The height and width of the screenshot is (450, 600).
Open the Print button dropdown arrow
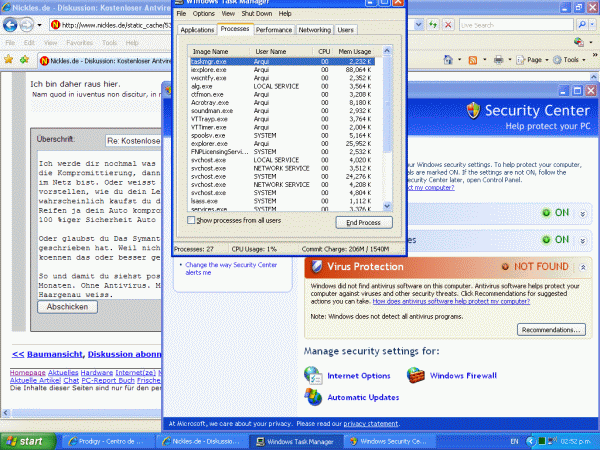coord(510,60)
